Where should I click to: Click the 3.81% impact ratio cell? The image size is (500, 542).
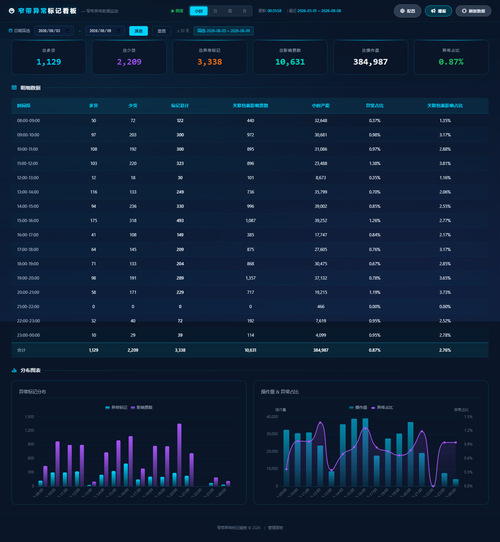coord(445,163)
